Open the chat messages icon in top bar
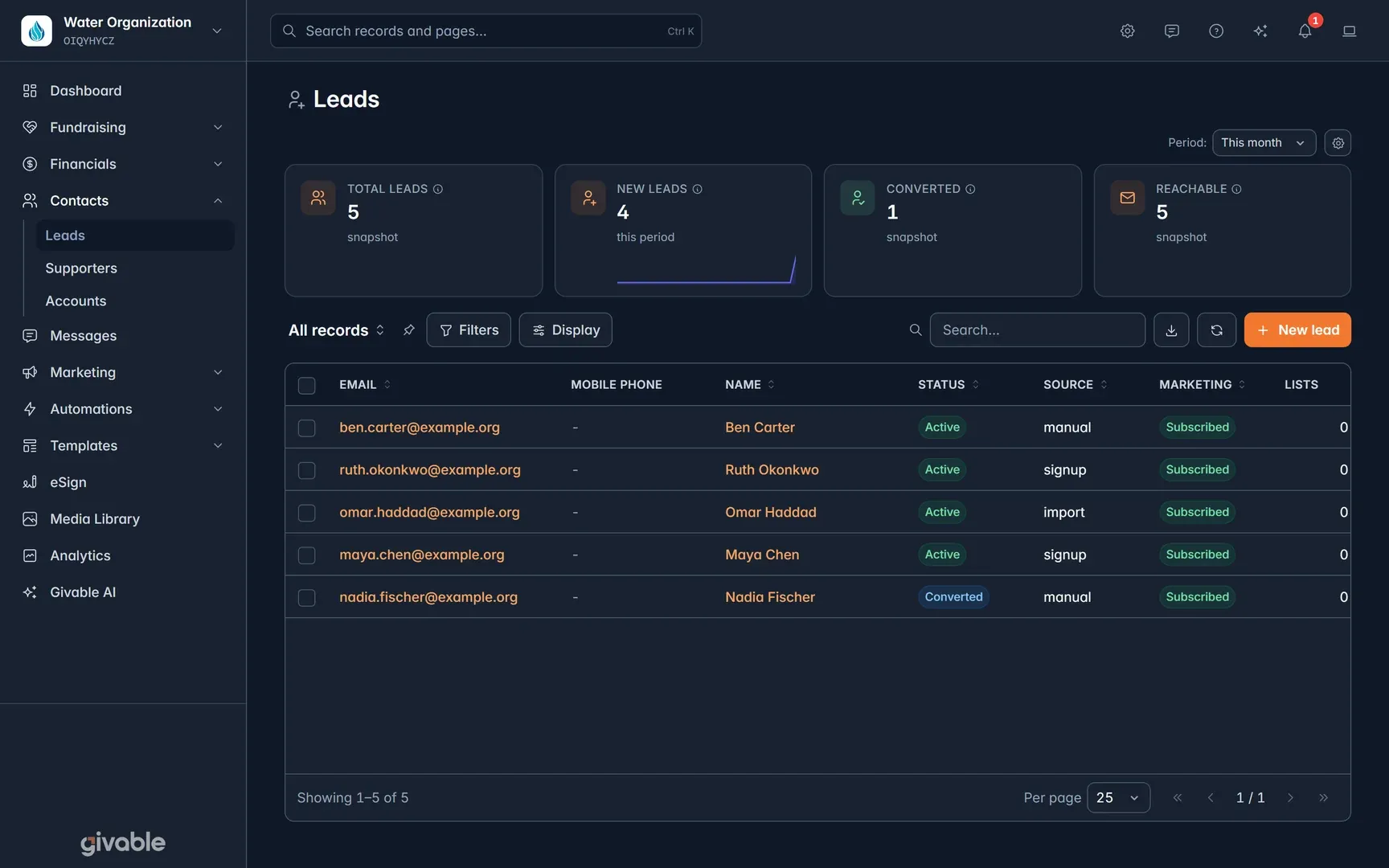1389x868 pixels. 1171,31
